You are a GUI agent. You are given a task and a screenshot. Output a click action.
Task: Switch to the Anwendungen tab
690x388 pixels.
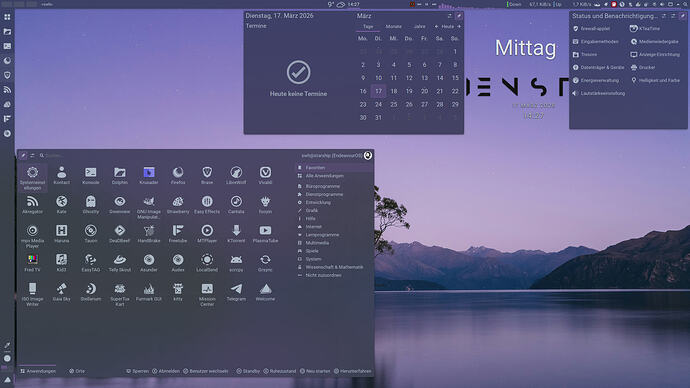click(38, 371)
